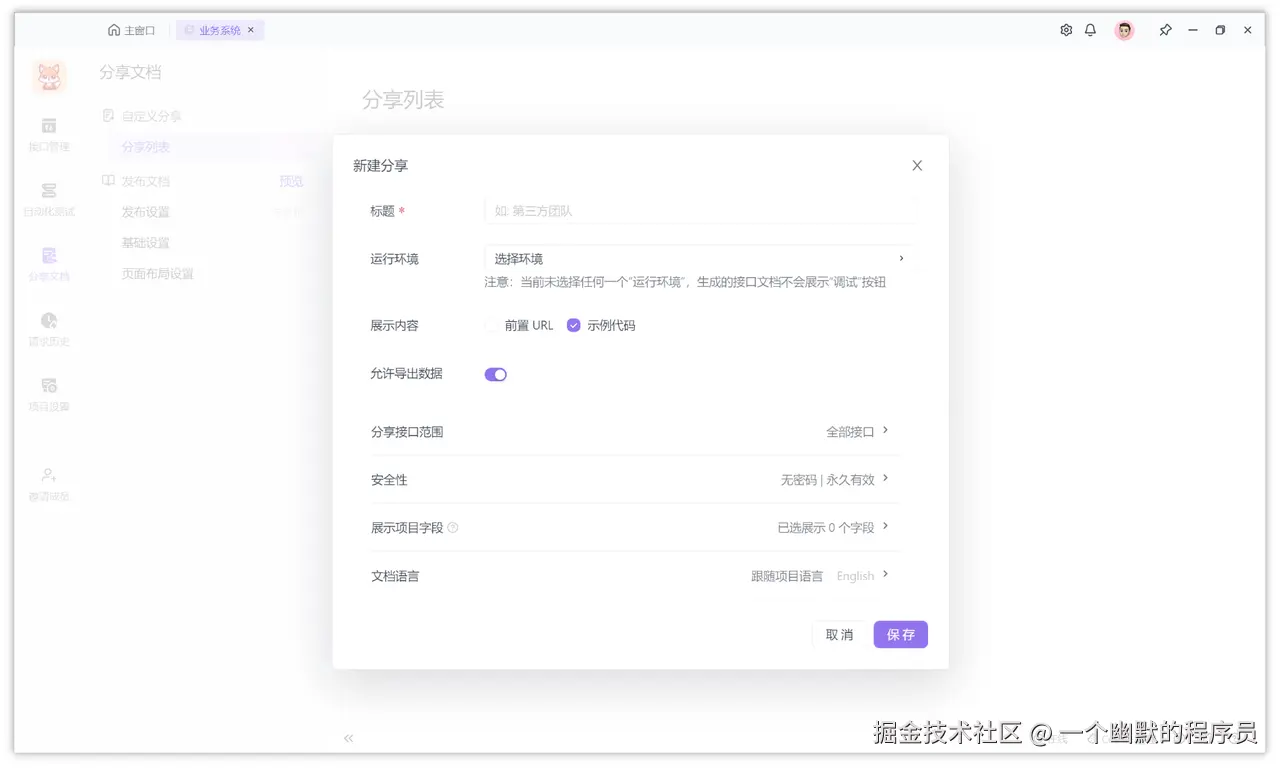The width and height of the screenshot is (1280, 768).
Task: Click into the 标题 input field
Action: click(x=700, y=210)
